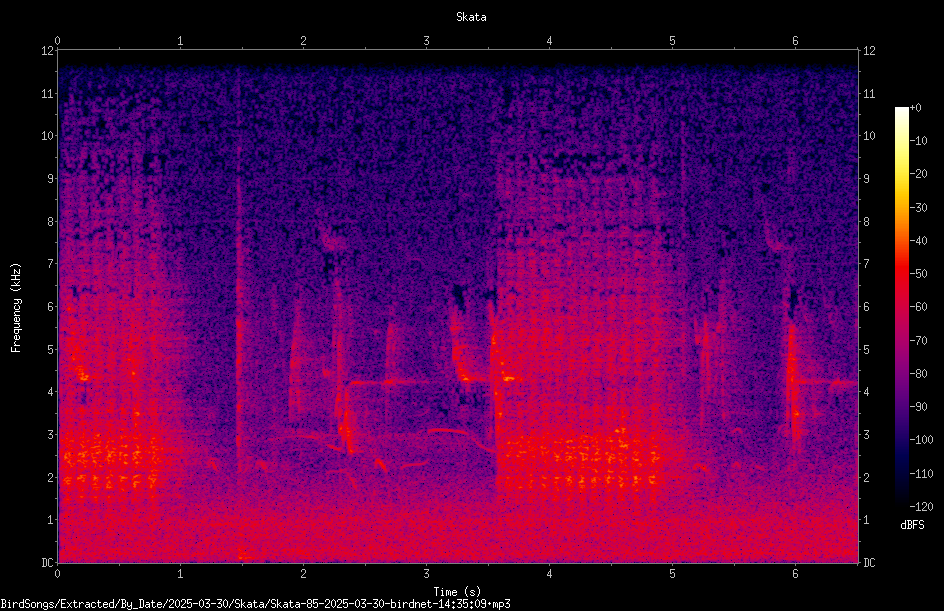
Task: Click the "dBFS" label under the color scale
Action: pyautogui.click(x=912, y=525)
